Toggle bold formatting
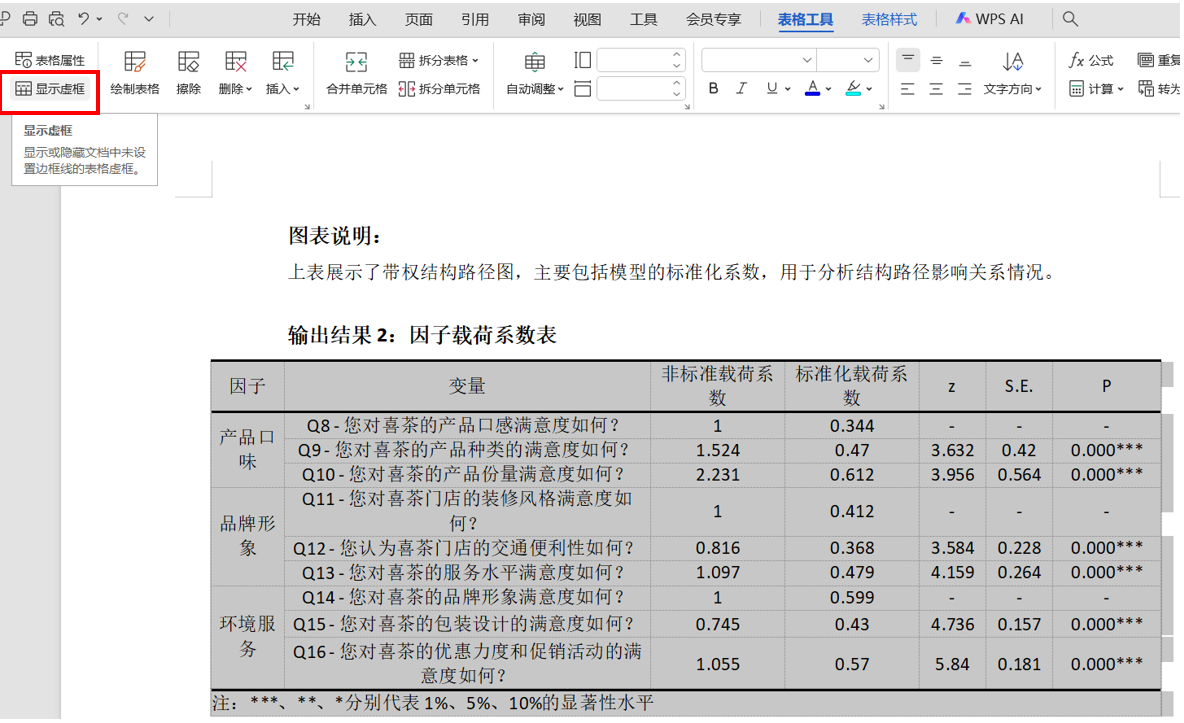Viewport: 1184px width, 723px height. coord(714,88)
